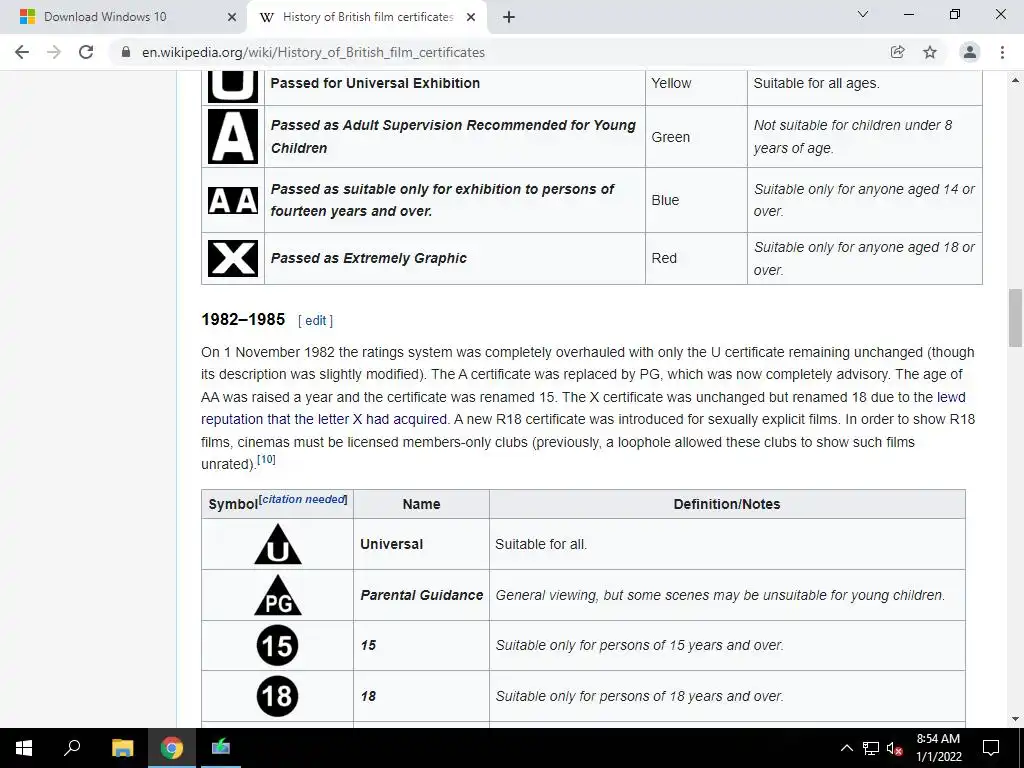Viewport: 1024px width, 768px height.
Task: Open Chrome's three-dot menu
Action: 1002,52
